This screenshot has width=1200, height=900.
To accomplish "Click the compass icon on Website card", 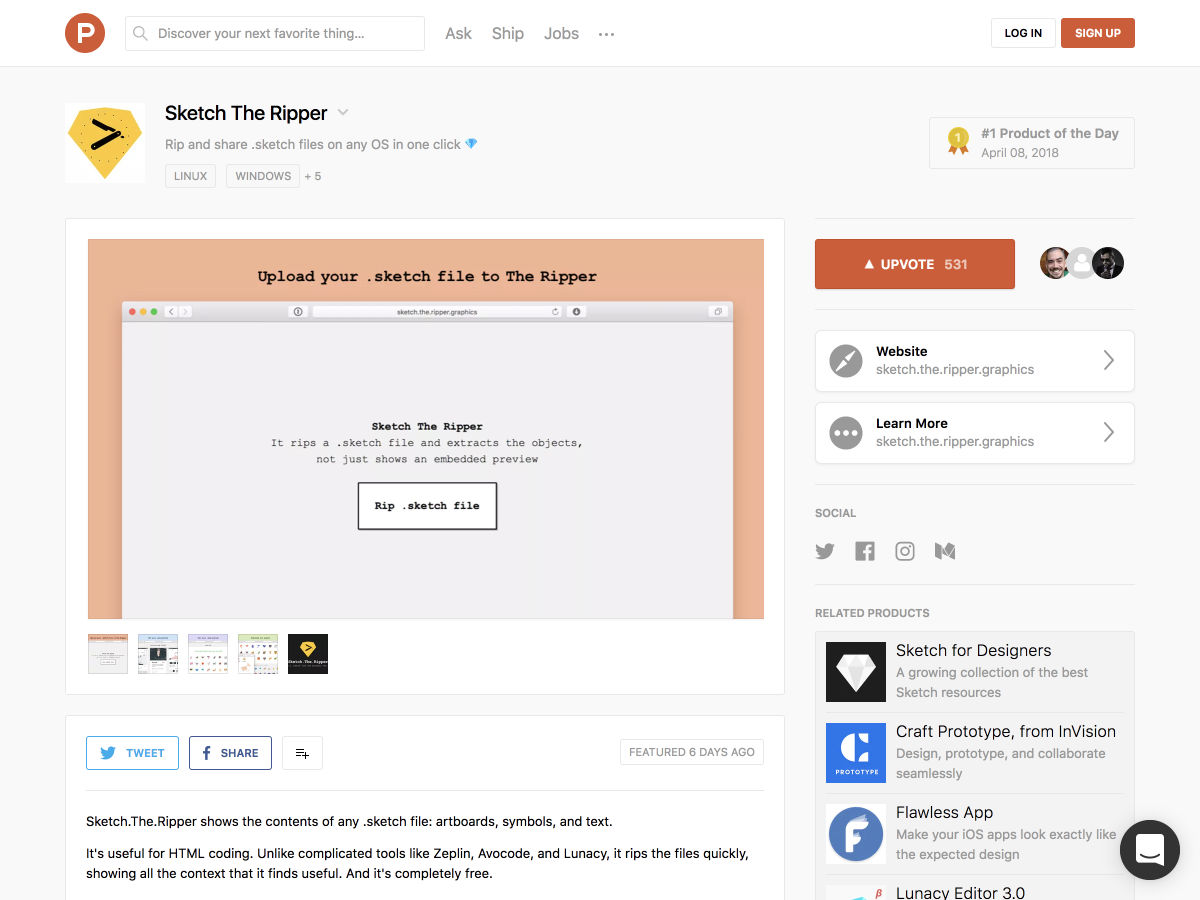I will 846,361.
